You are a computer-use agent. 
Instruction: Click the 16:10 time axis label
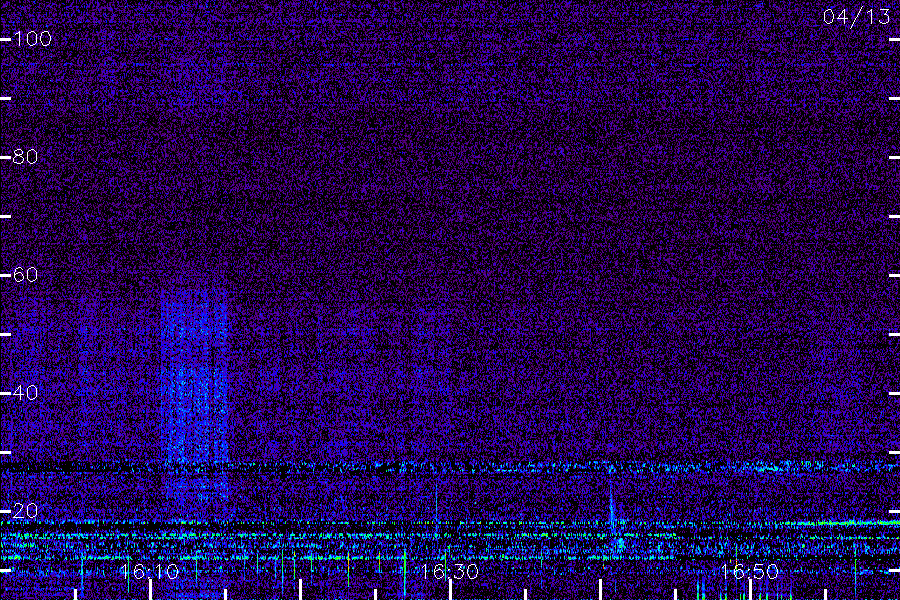click(149, 572)
